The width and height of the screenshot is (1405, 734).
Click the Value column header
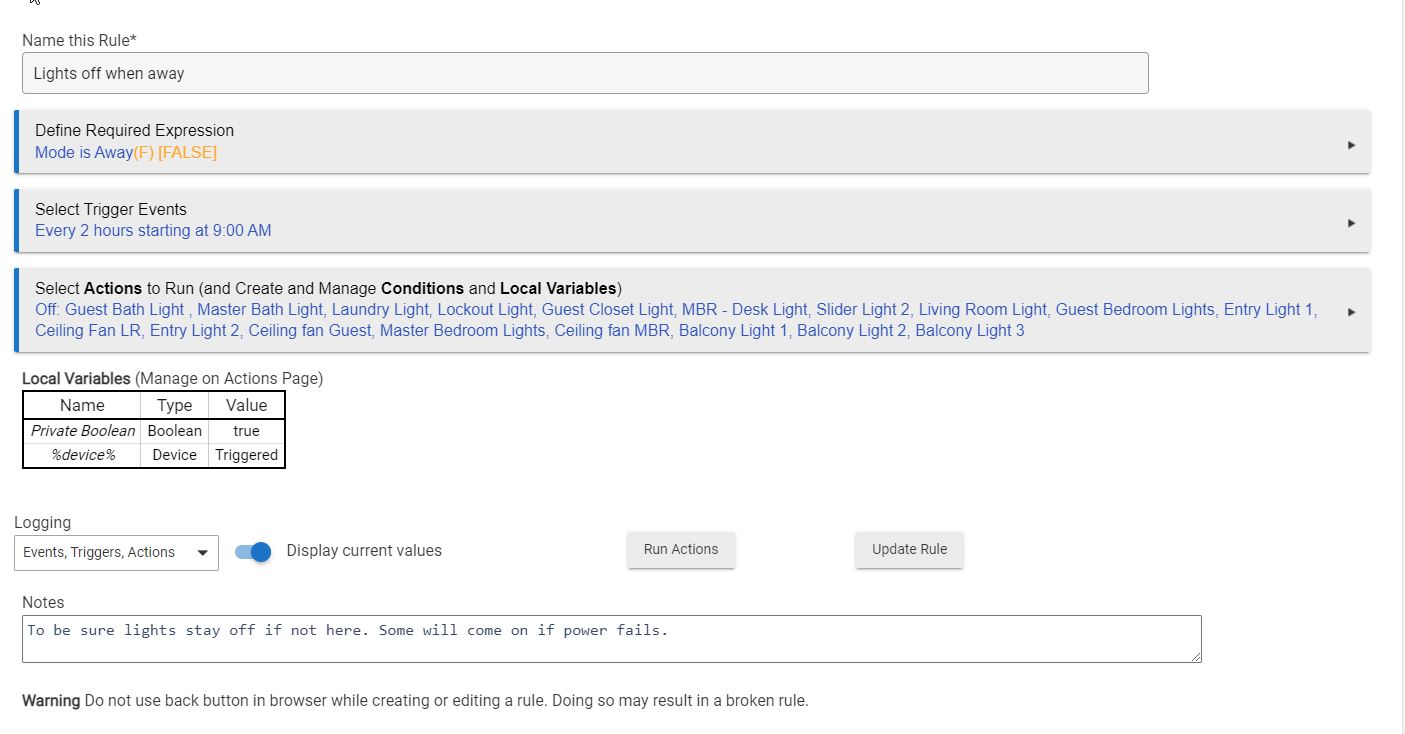246,405
